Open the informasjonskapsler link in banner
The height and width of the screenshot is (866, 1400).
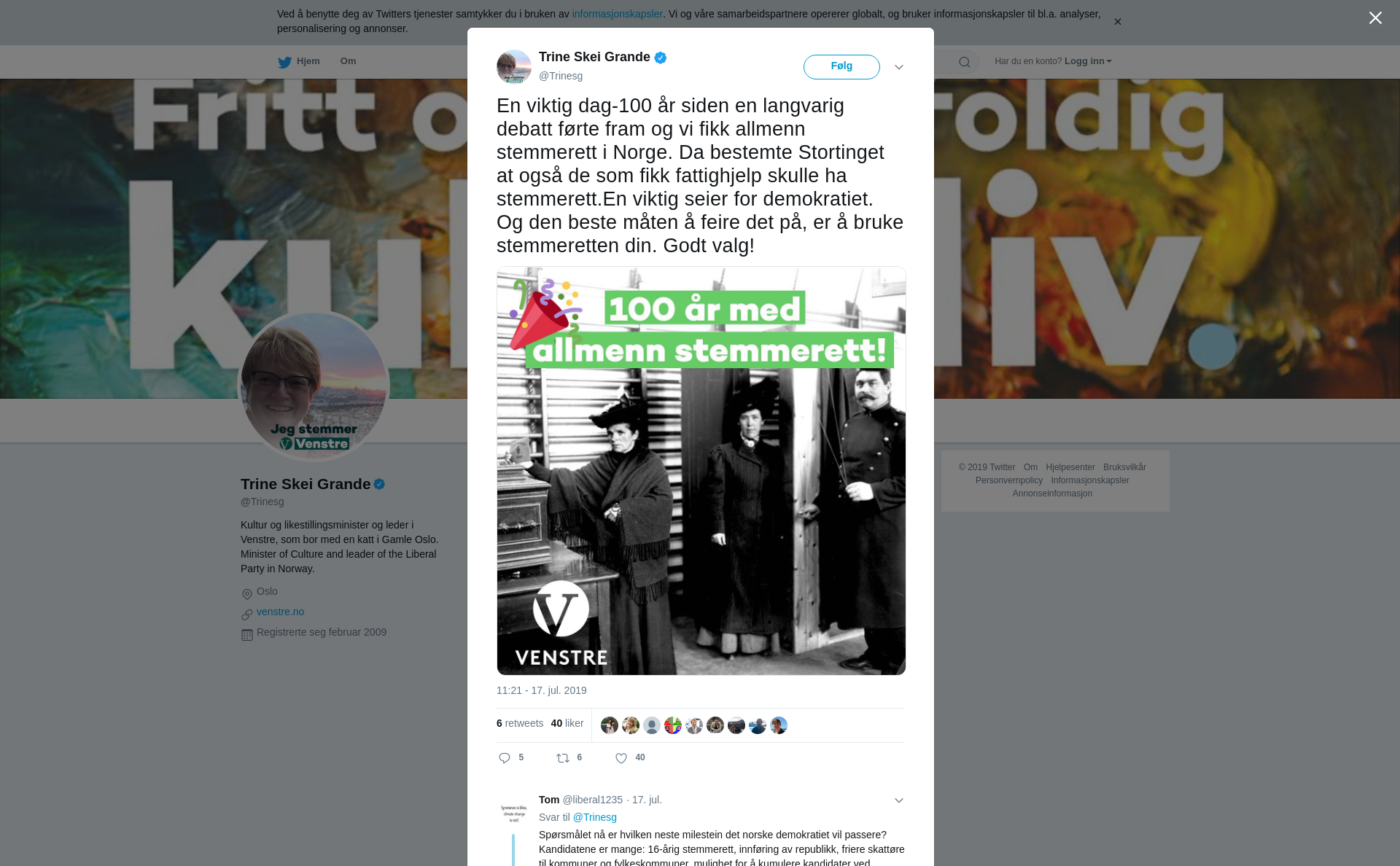coord(617,14)
